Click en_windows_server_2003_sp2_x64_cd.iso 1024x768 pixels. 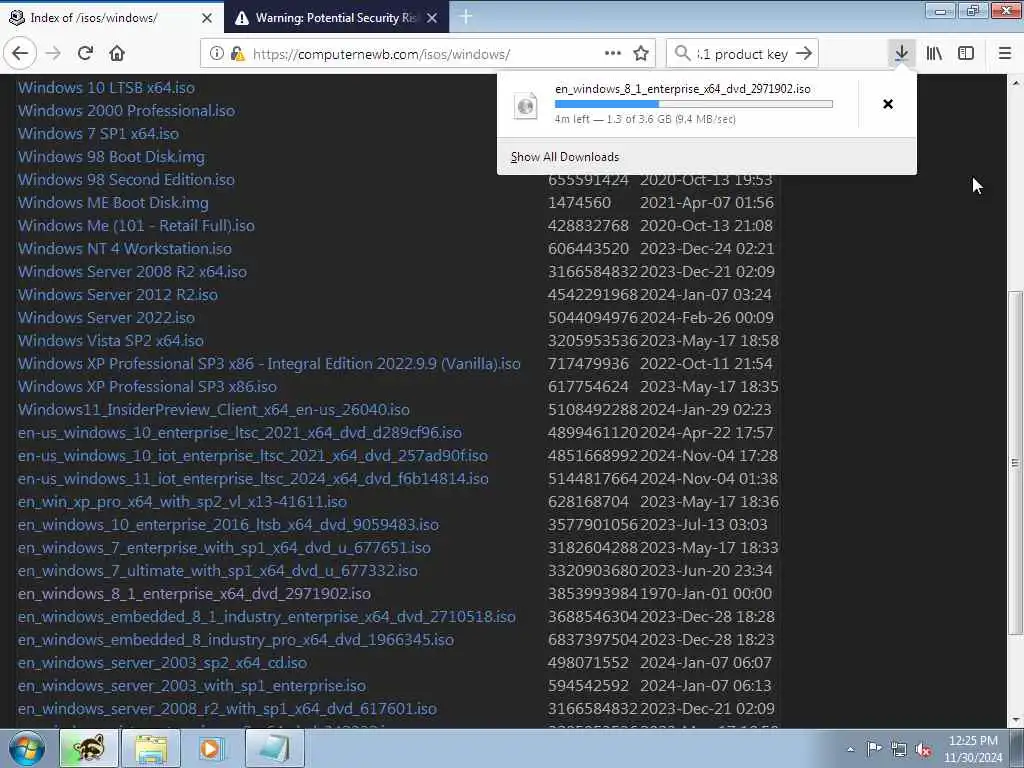(x=162, y=662)
